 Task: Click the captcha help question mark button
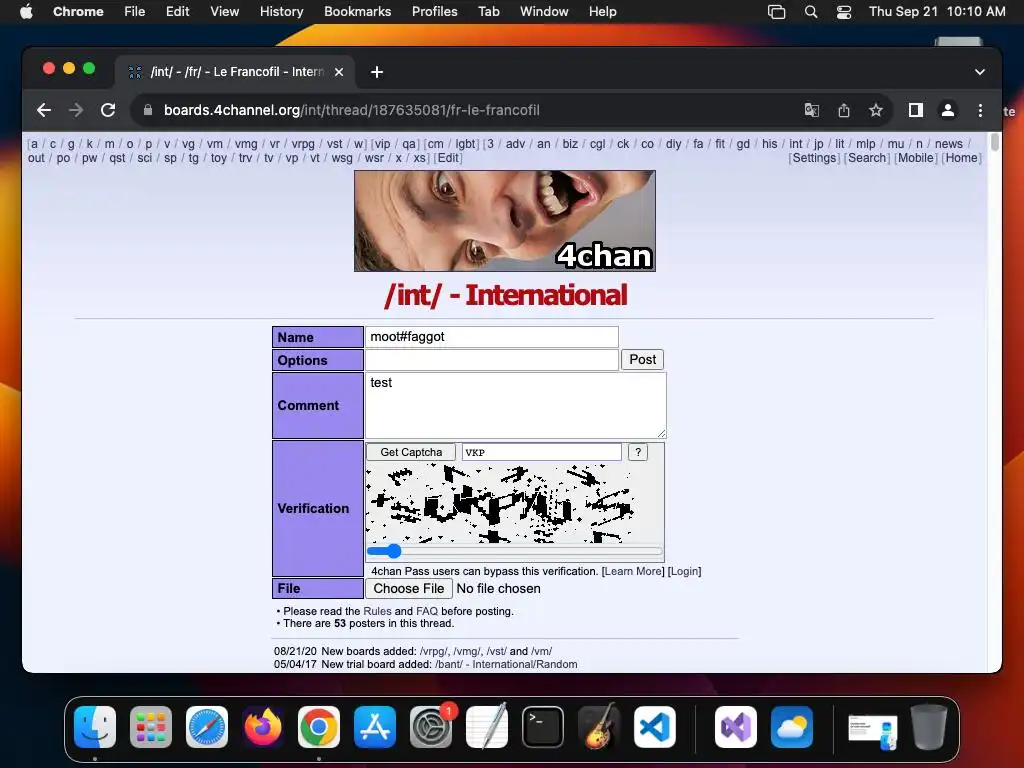pos(638,452)
